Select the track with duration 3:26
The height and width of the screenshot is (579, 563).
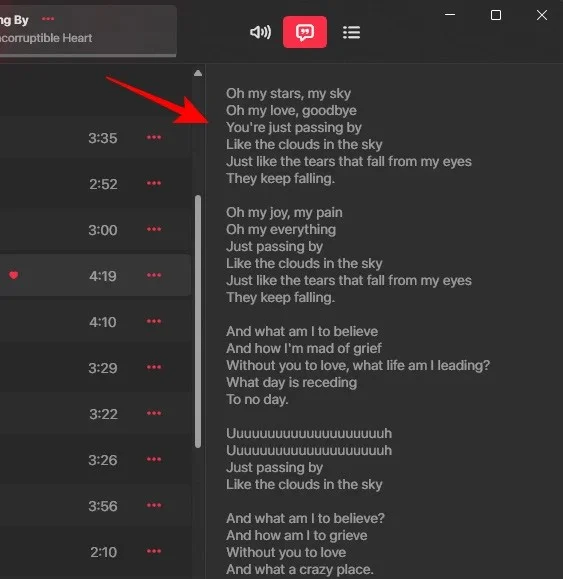point(95,460)
